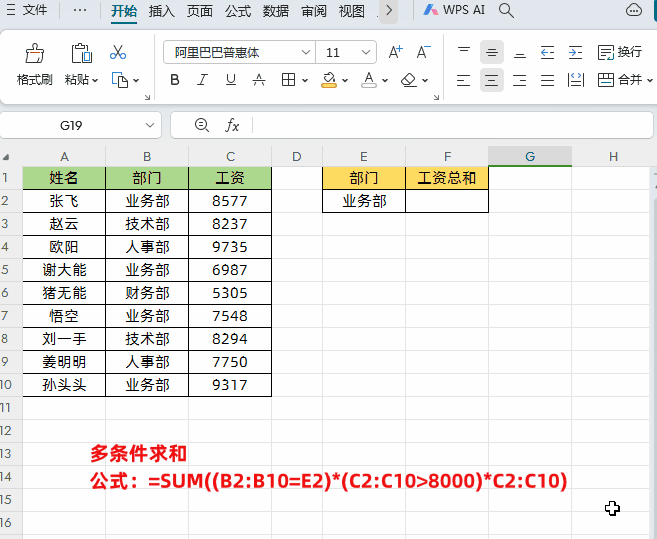Select cell F2 under 工资总和
Viewport: 657px width, 539px height.
pos(447,201)
